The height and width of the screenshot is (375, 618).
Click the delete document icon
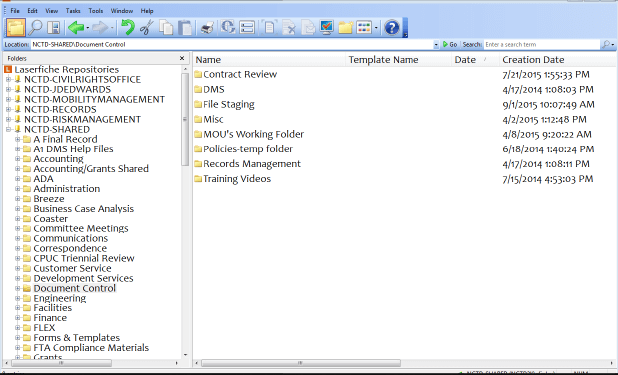289,28
